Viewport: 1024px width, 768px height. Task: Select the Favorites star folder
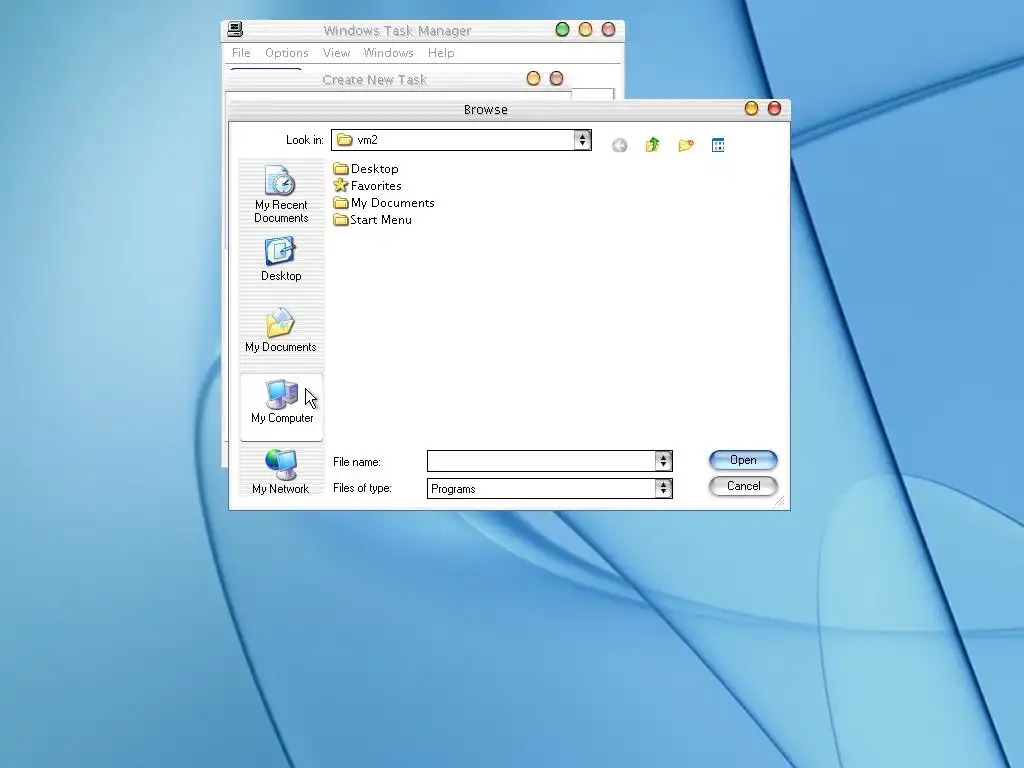click(x=367, y=185)
